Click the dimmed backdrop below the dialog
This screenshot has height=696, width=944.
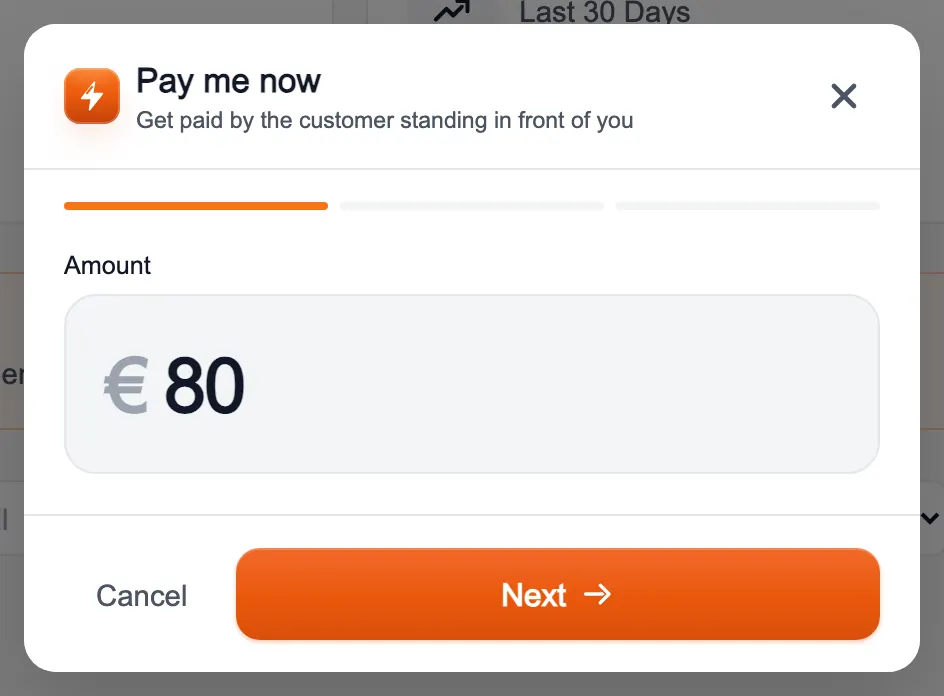(472, 685)
